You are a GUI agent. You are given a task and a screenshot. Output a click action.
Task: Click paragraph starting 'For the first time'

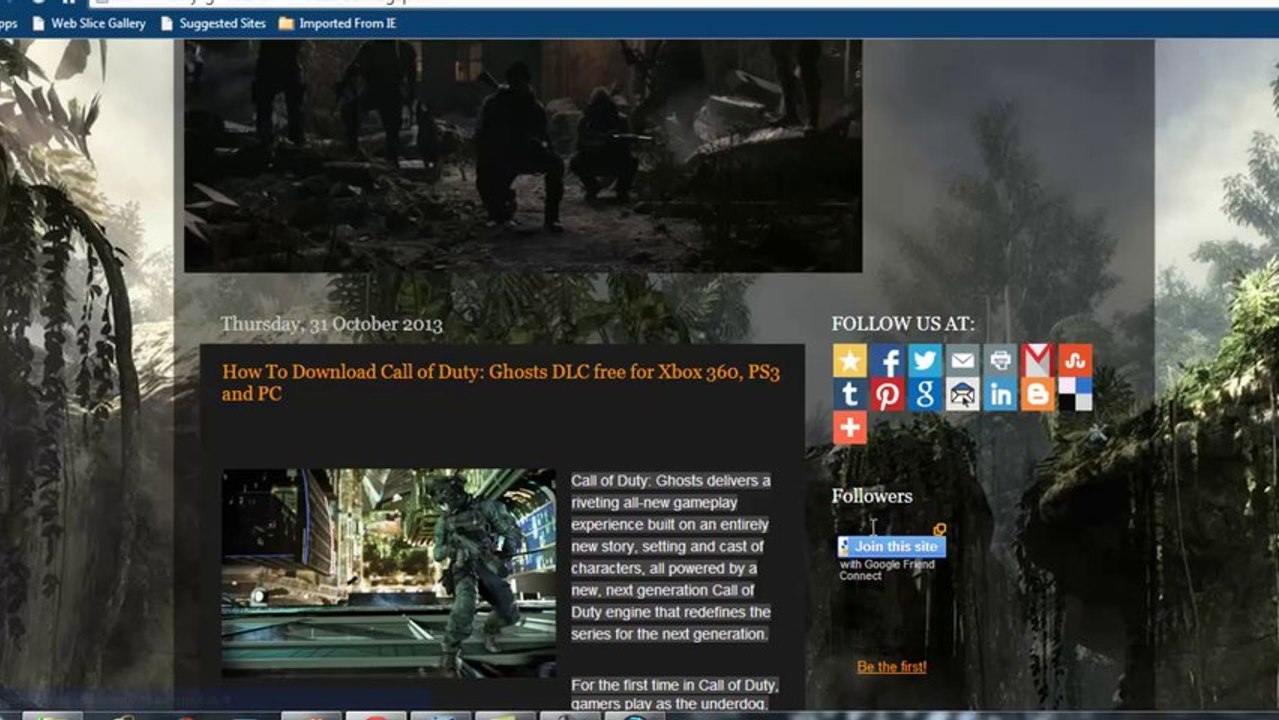pyautogui.click(x=675, y=694)
